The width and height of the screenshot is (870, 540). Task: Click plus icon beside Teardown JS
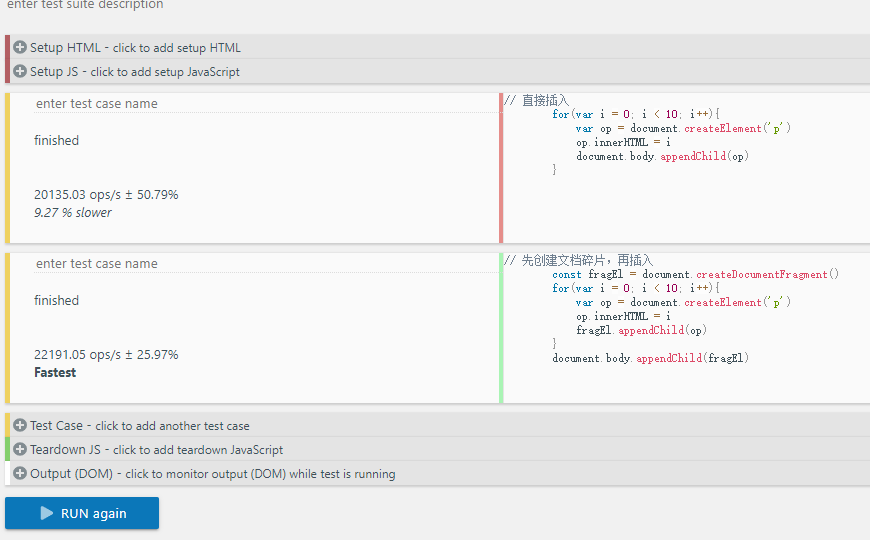coord(20,449)
